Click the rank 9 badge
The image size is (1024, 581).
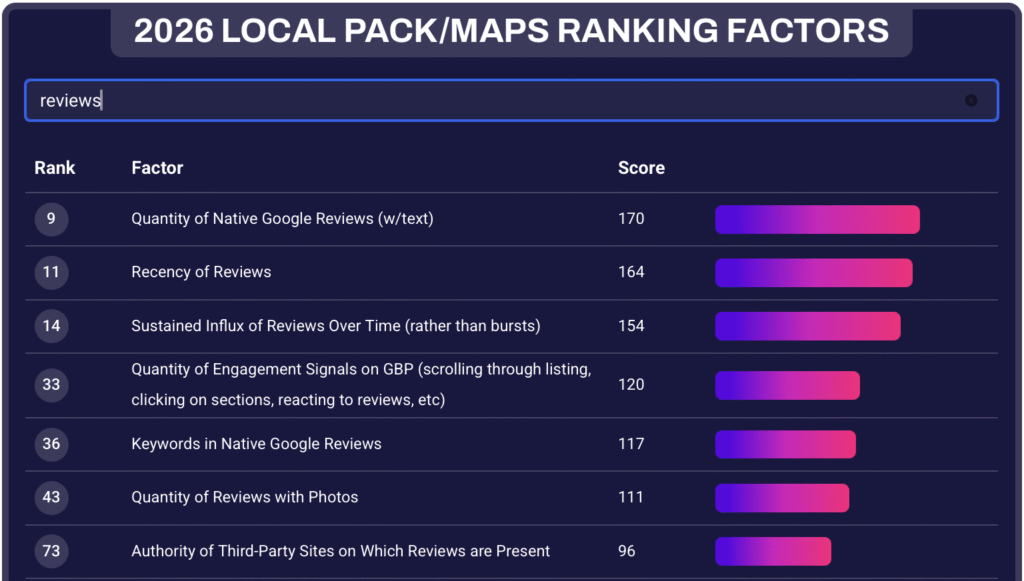51,219
